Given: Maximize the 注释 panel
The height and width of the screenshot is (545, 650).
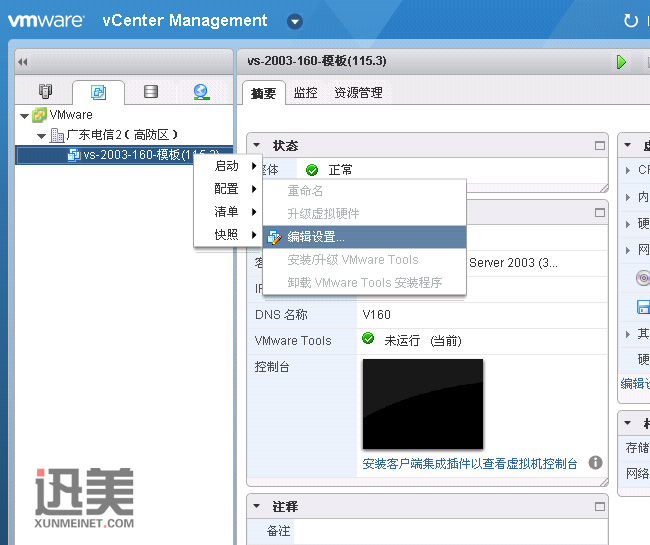Looking at the screenshot, I should point(599,506).
